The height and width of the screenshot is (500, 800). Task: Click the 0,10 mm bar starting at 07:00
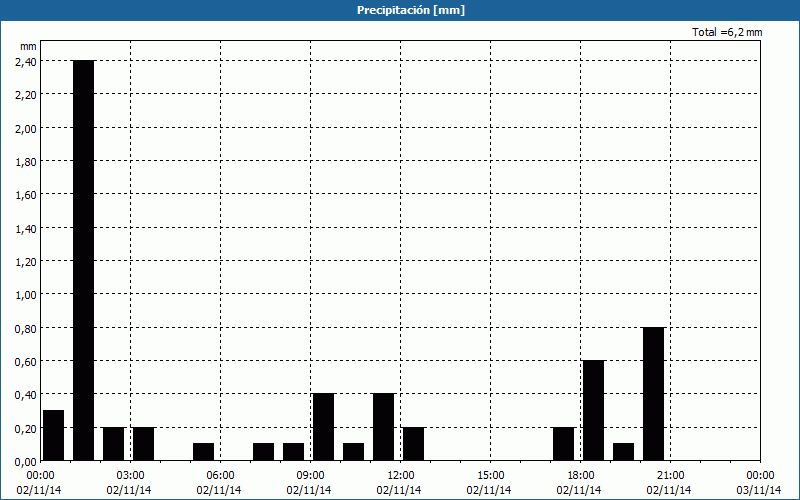coord(263,452)
